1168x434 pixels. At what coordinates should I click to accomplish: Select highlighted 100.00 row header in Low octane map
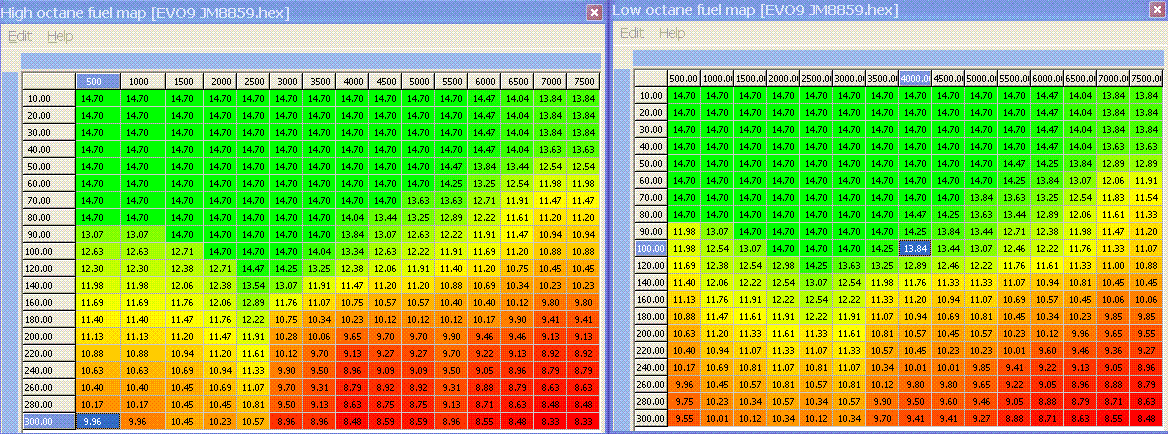650,247
